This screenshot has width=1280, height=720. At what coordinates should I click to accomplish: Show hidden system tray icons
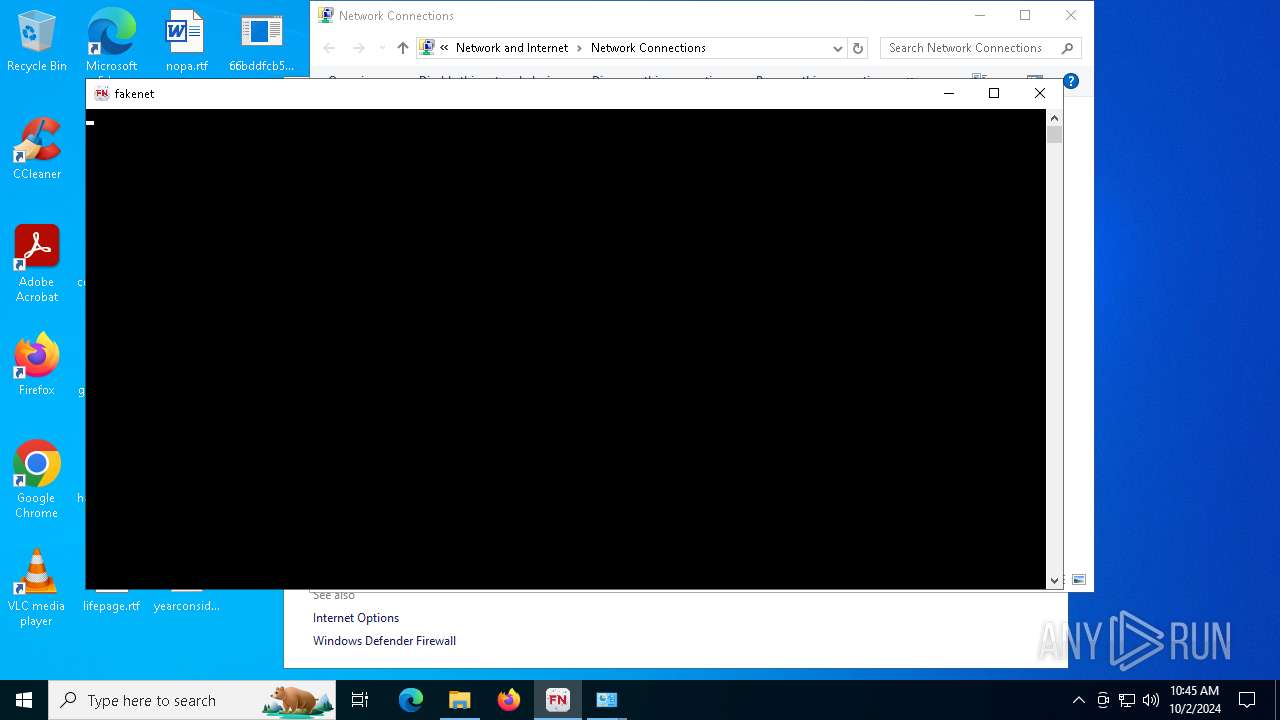1078,700
